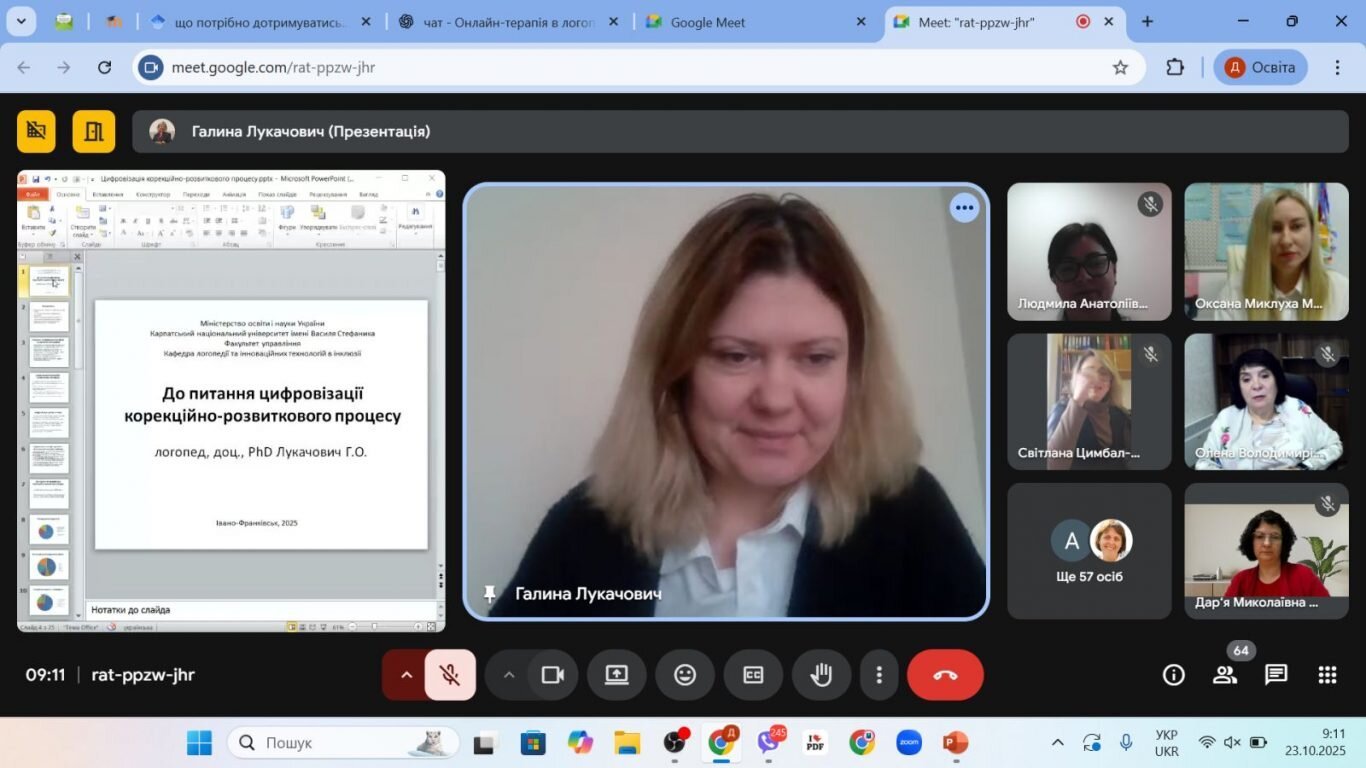The height and width of the screenshot is (768, 1366).
Task: Click the present screen icon
Action: 616,675
